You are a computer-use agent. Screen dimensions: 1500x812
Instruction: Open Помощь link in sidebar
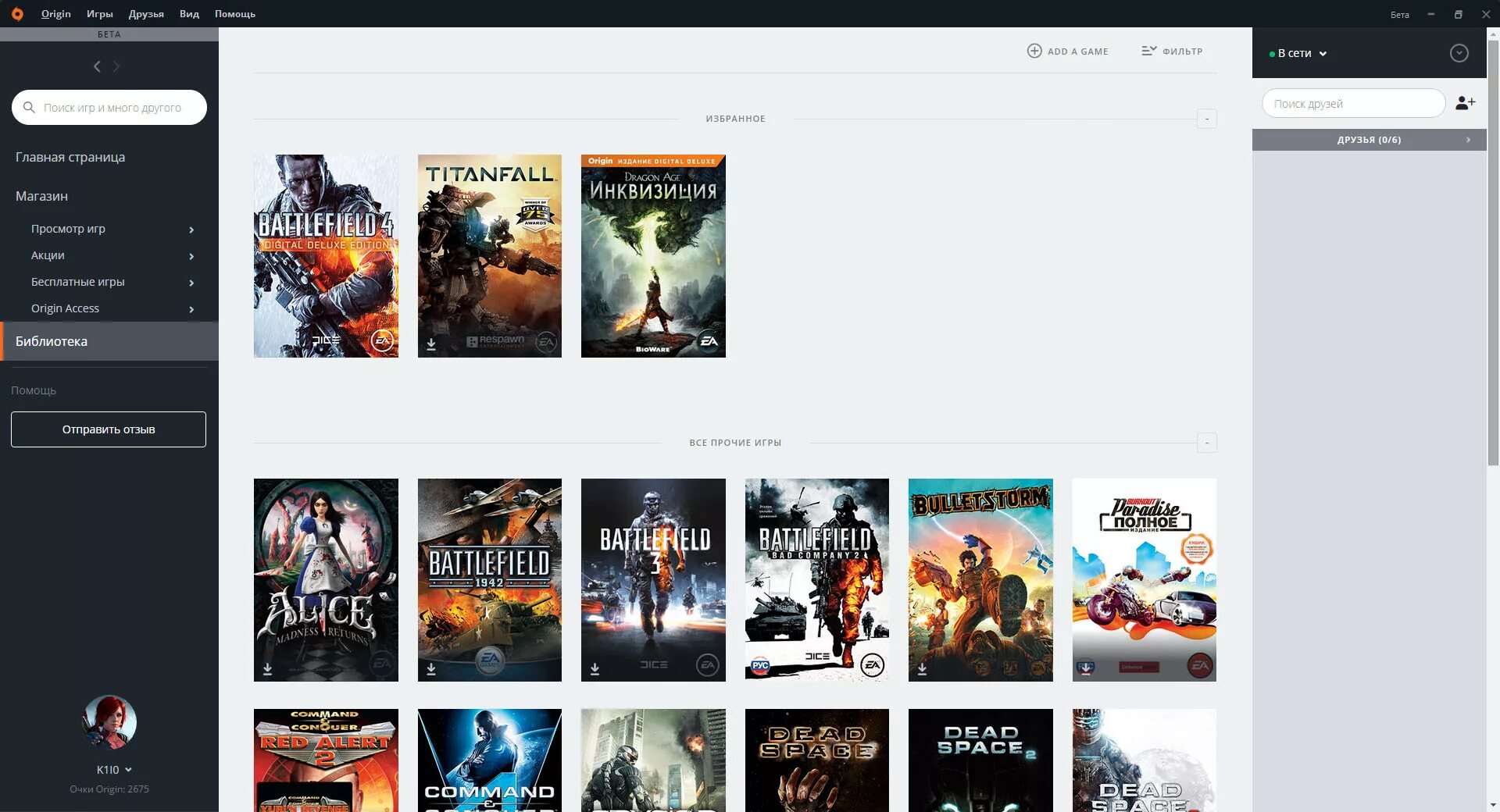point(34,390)
